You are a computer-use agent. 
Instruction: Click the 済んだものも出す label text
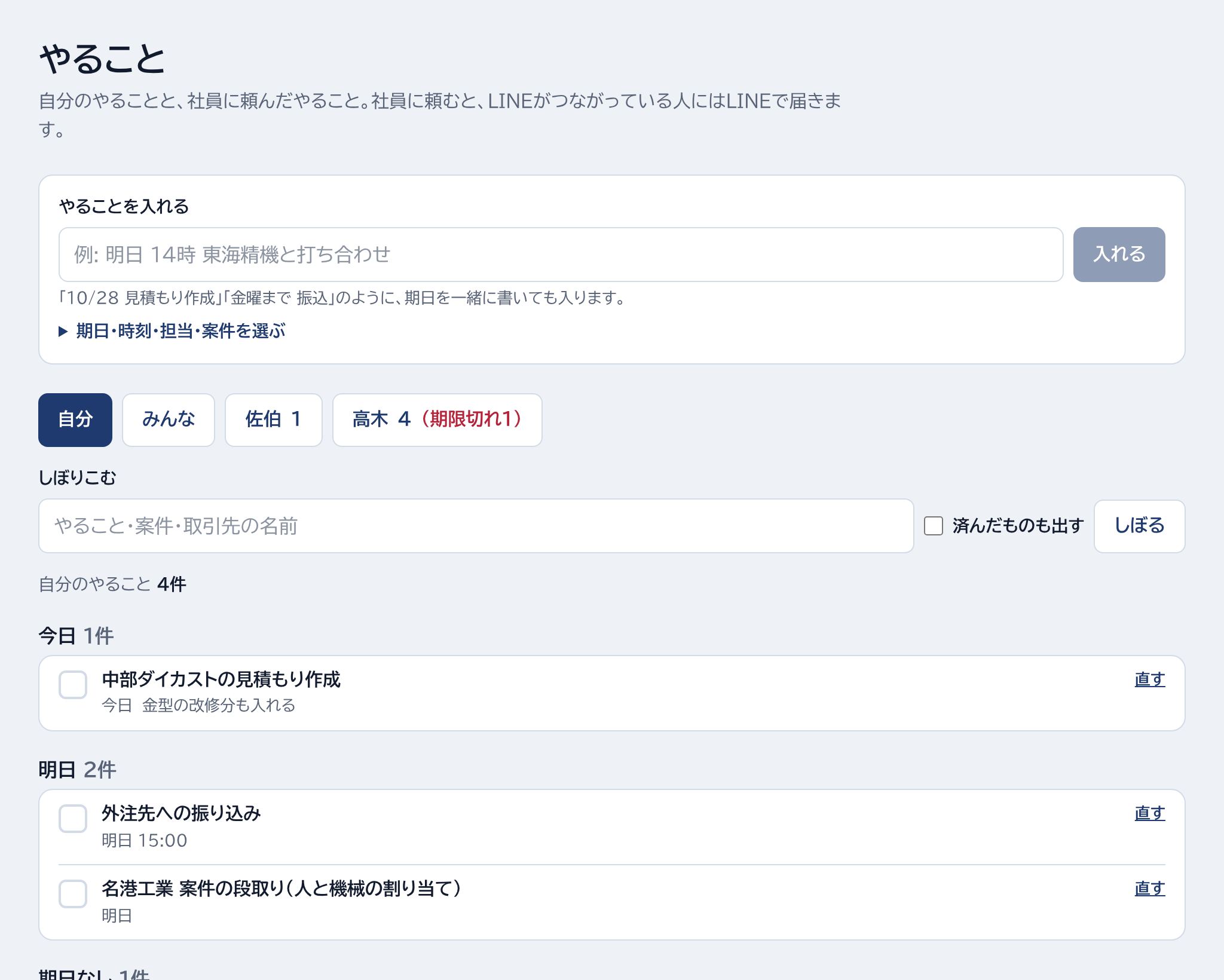pyautogui.click(x=1018, y=526)
